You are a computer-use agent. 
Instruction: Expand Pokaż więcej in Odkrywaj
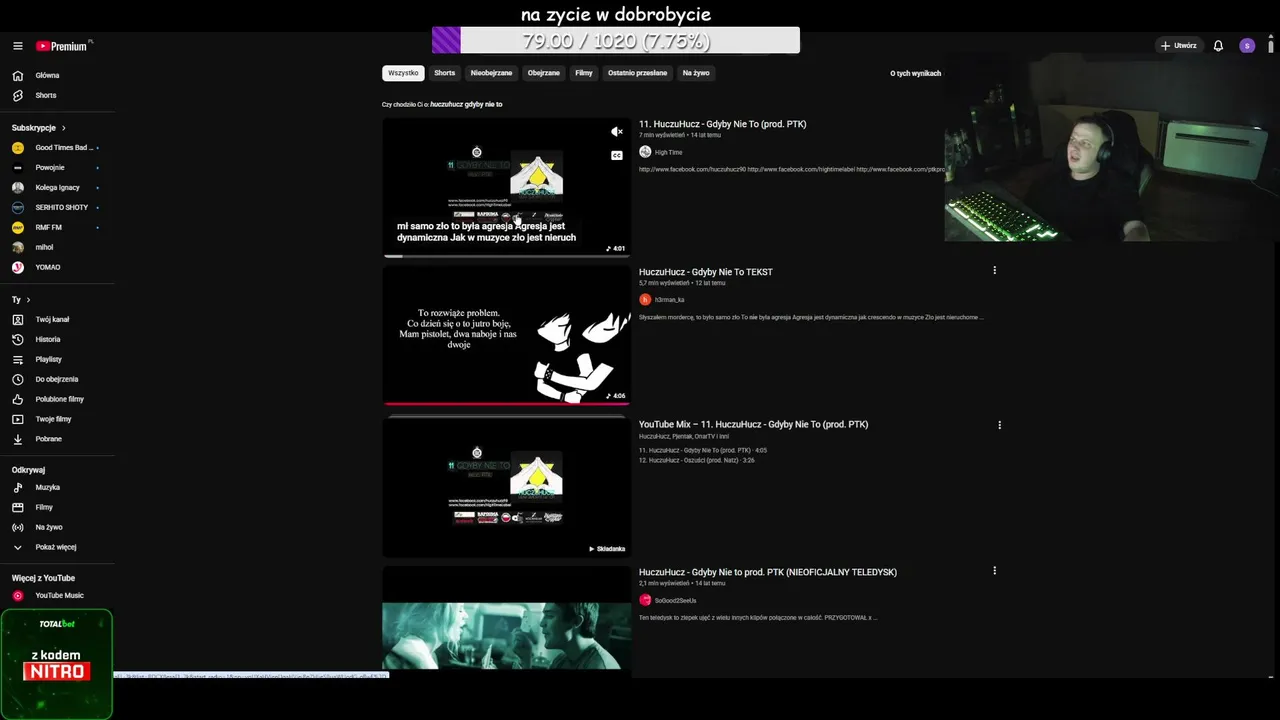coord(56,547)
